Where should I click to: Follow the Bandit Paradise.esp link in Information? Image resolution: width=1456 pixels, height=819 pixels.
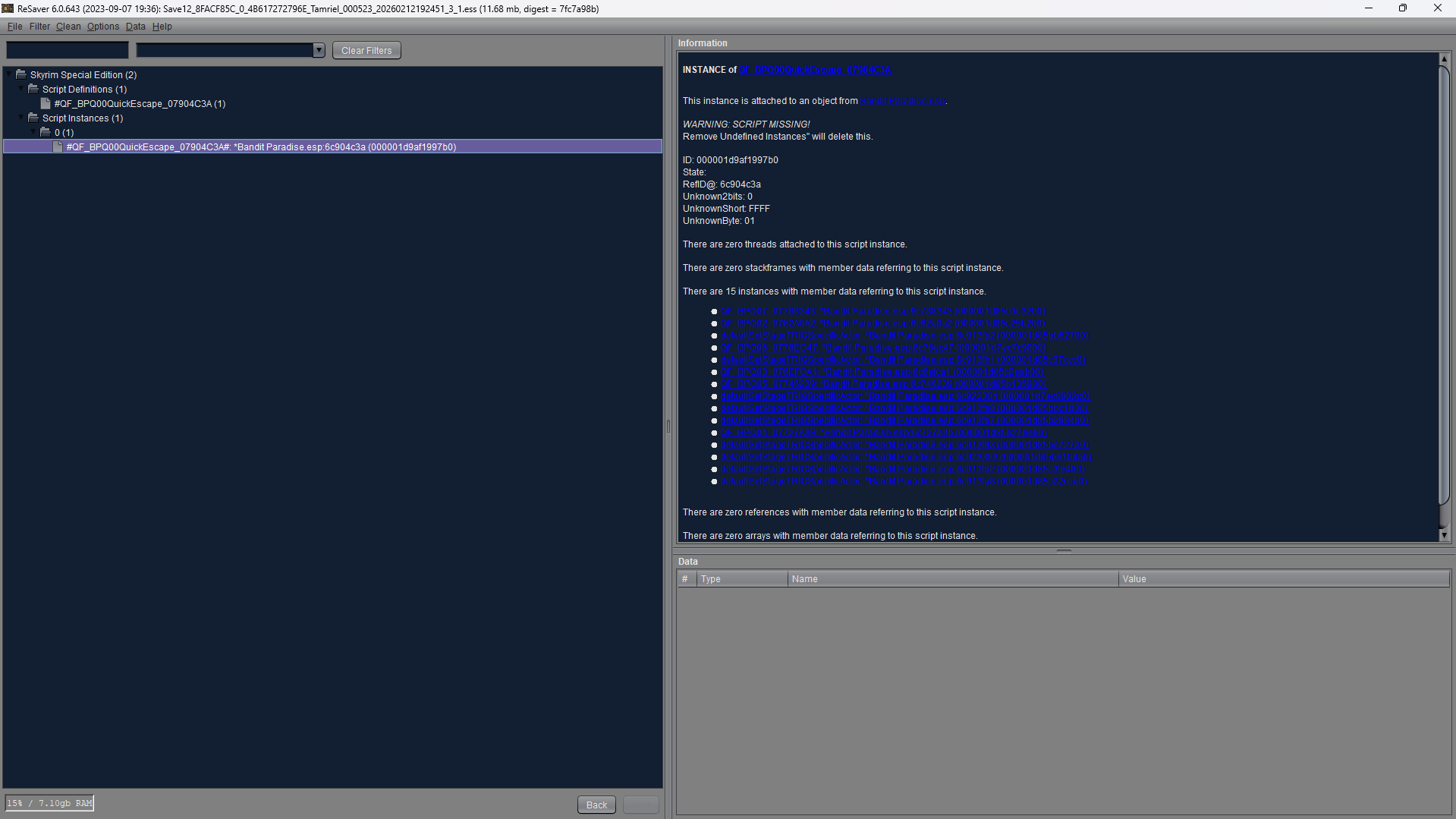pyautogui.click(x=903, y=101)
